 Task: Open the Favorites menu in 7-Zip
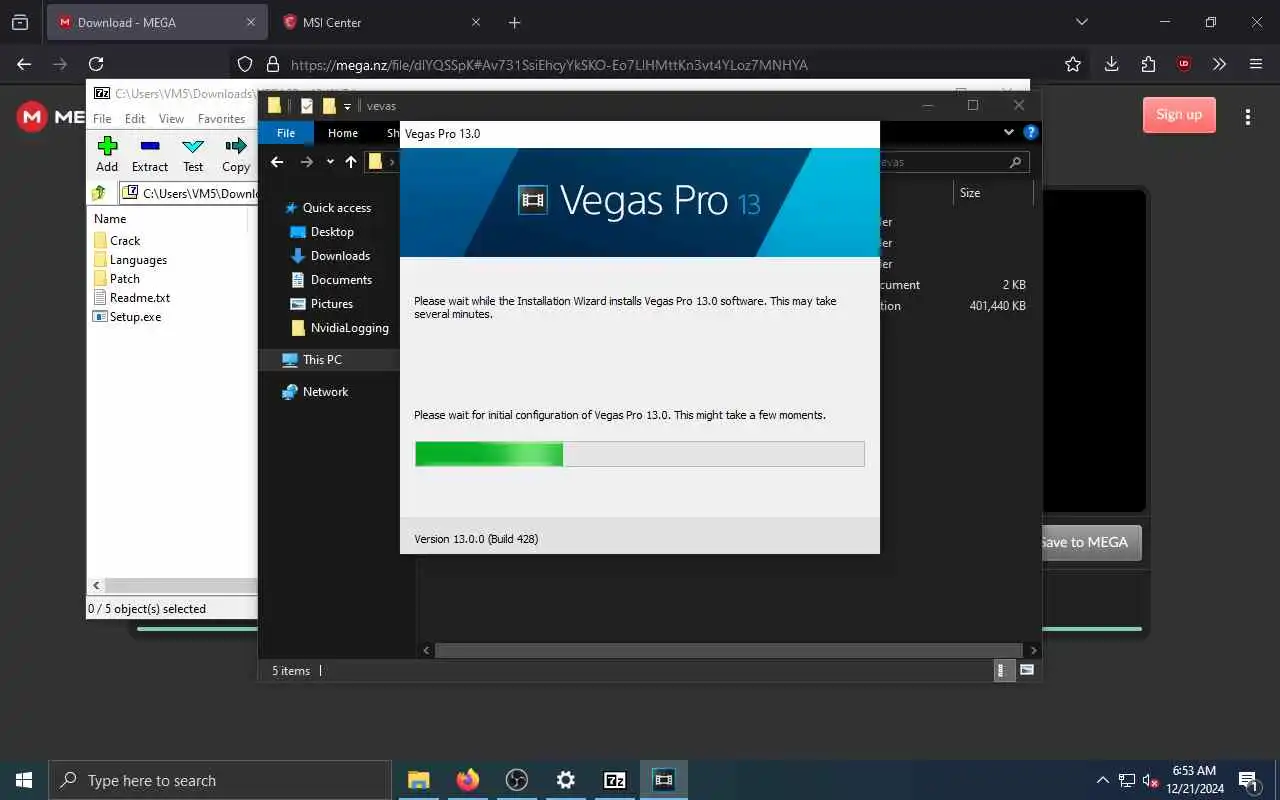coord(221,118)
